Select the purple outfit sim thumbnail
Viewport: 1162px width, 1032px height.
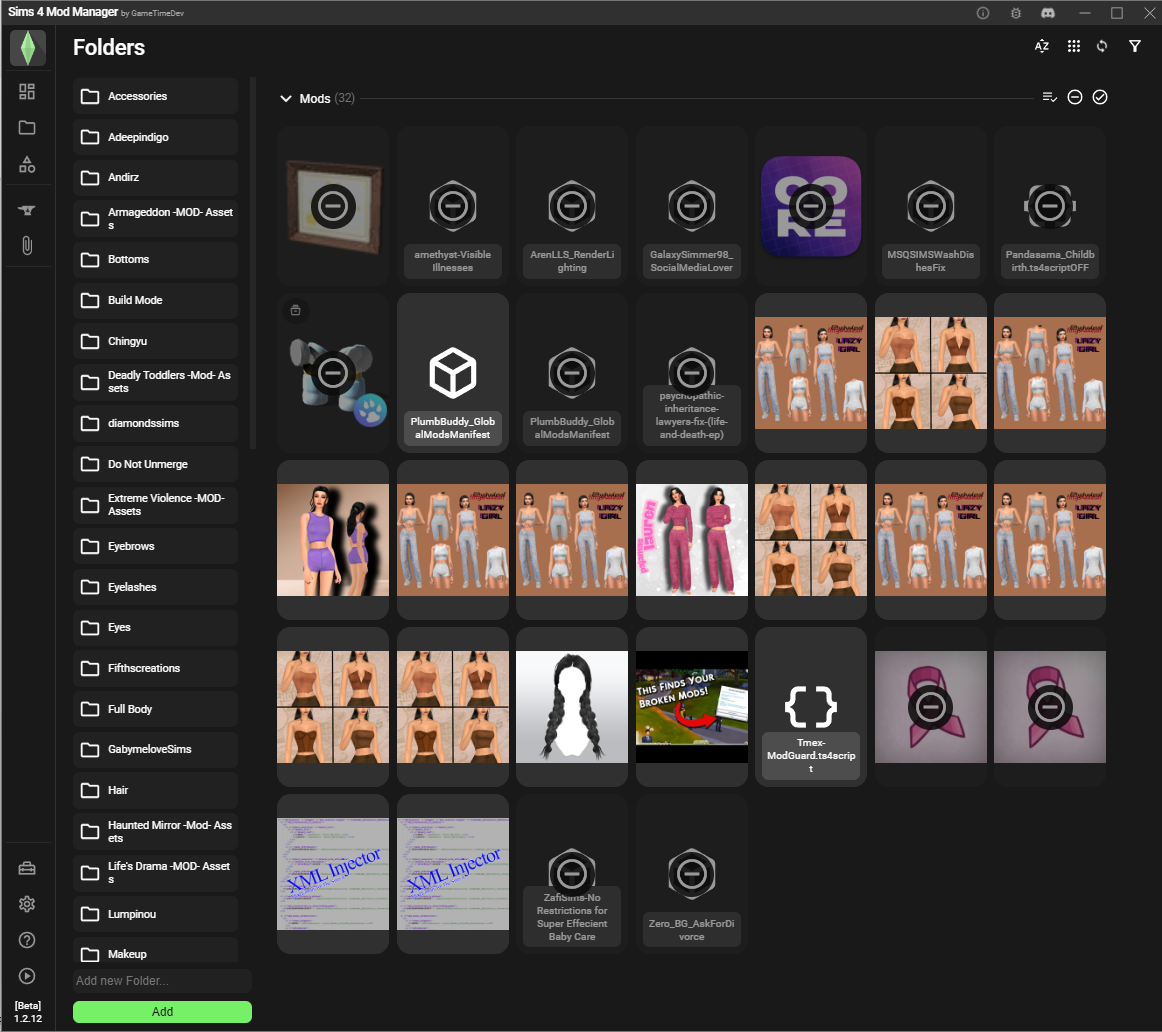pyautogui.click(x=333, y=540)
